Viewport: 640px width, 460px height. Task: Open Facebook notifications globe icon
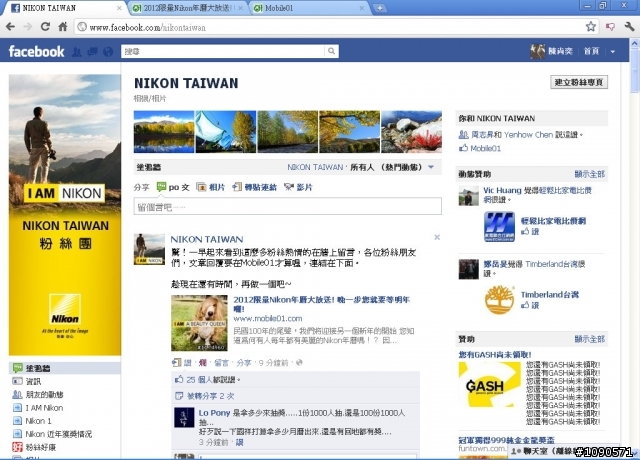[x=108, y=51]
